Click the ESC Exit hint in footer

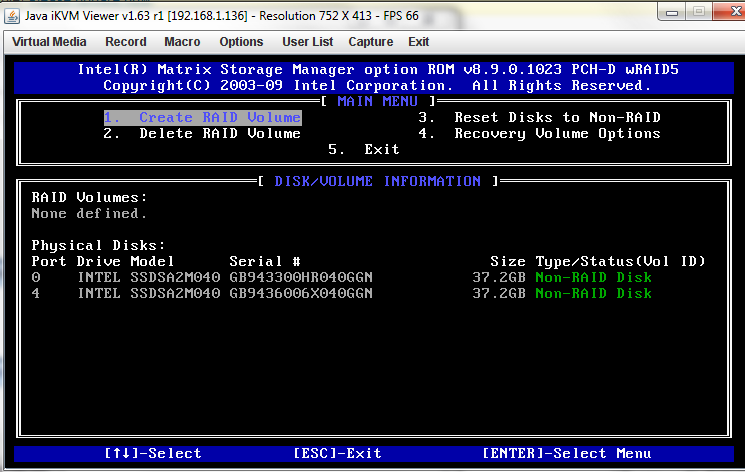point(337,454)
